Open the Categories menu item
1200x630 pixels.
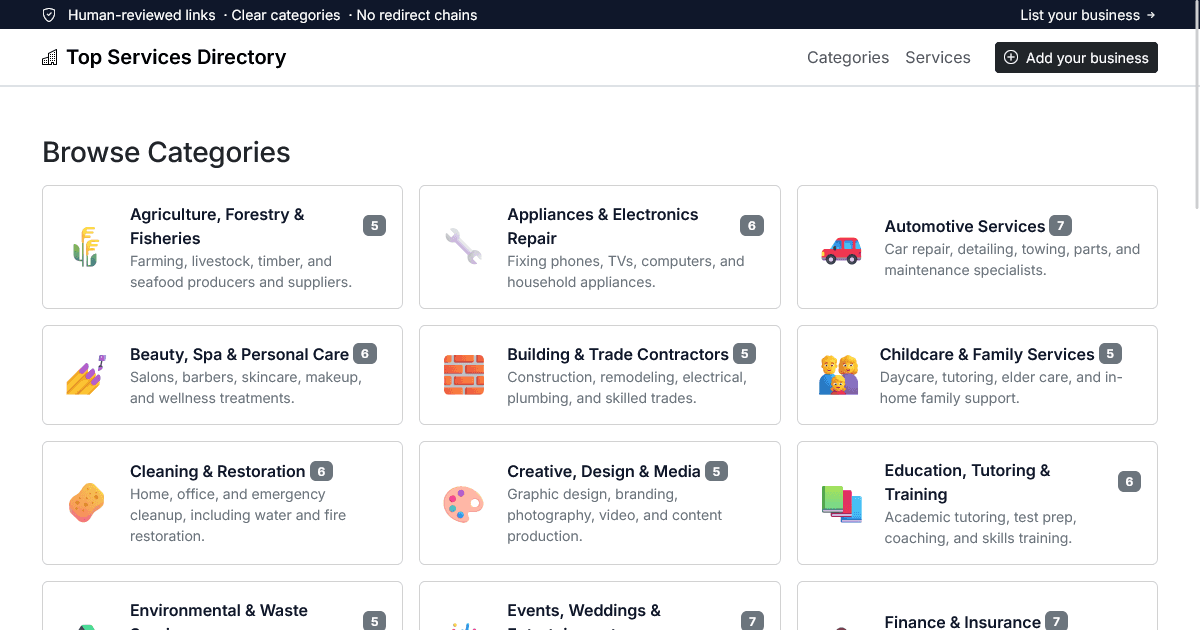[848, 57]
